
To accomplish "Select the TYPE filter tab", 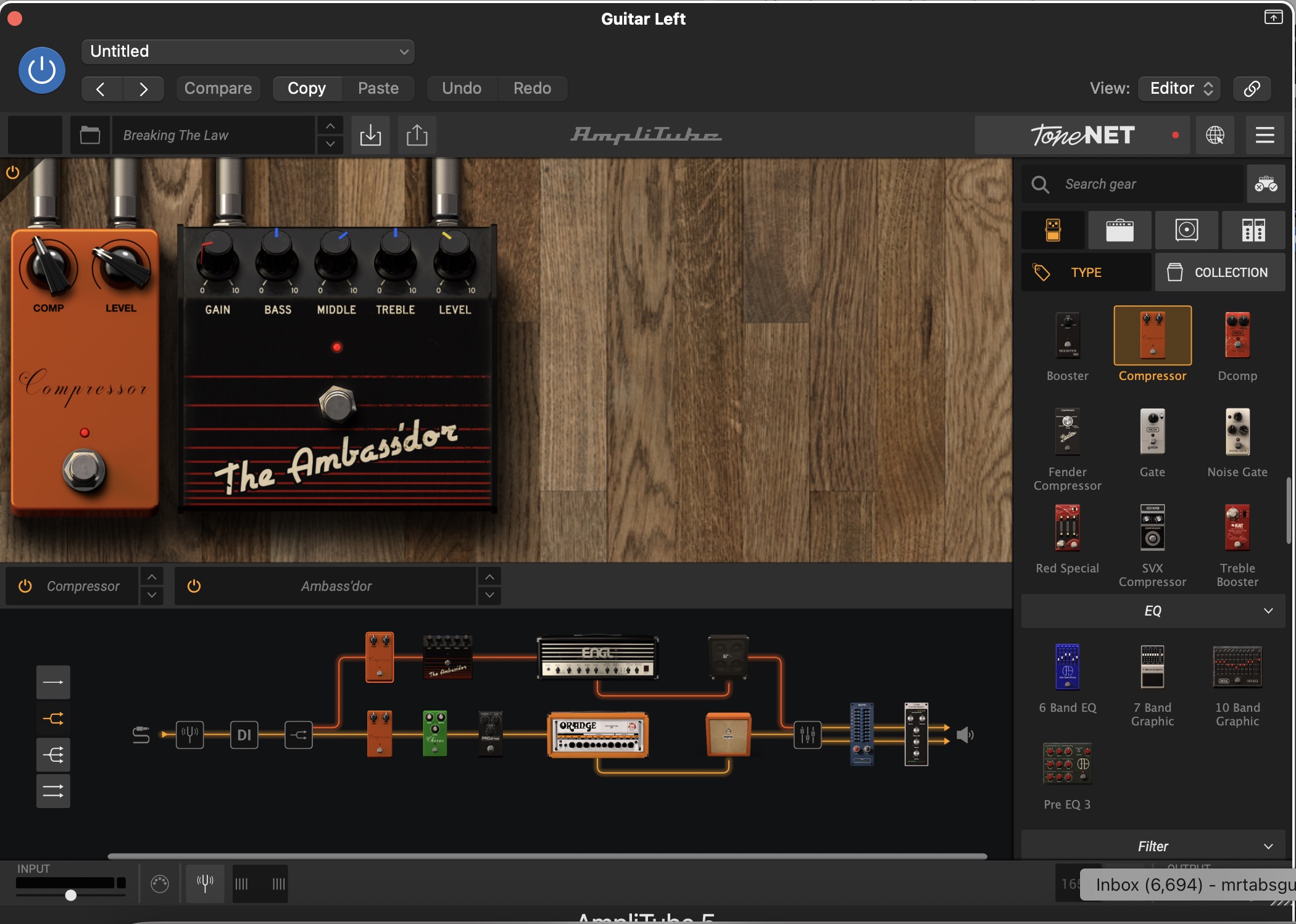I will pyautogui.click(x=1086, y=272).
